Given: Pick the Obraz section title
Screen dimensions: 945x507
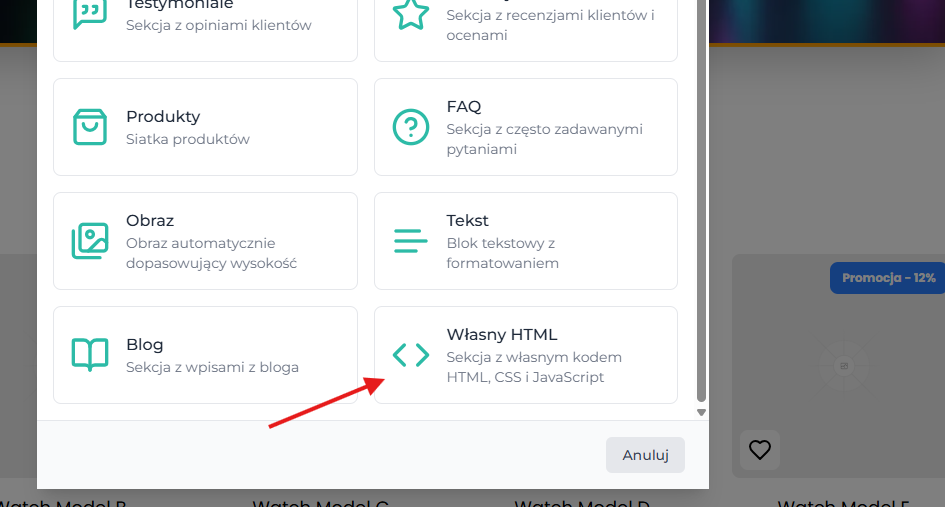Looking at the screenshot, I should tap(150, 221).
